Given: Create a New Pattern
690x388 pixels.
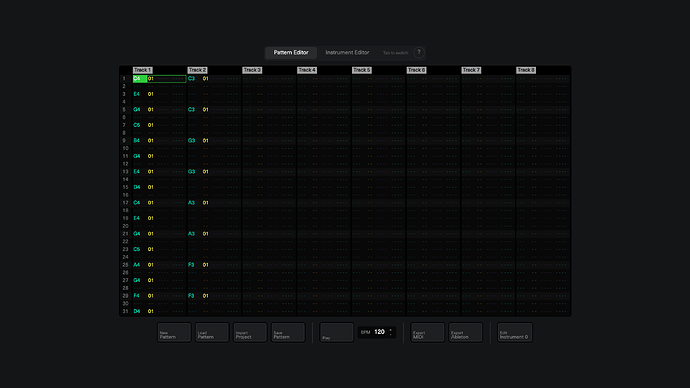Looking at the screenshot, I should tap(174, 333).
